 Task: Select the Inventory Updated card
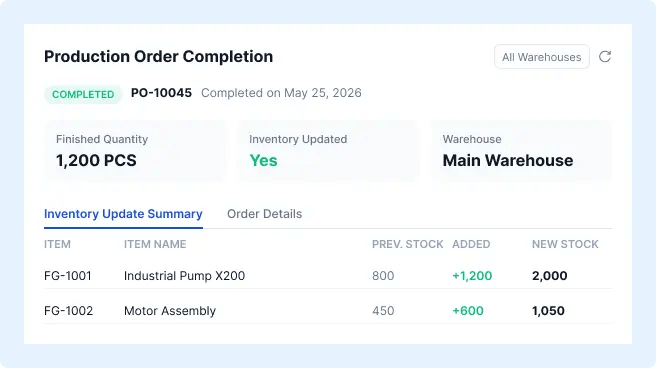pos(328,151)
